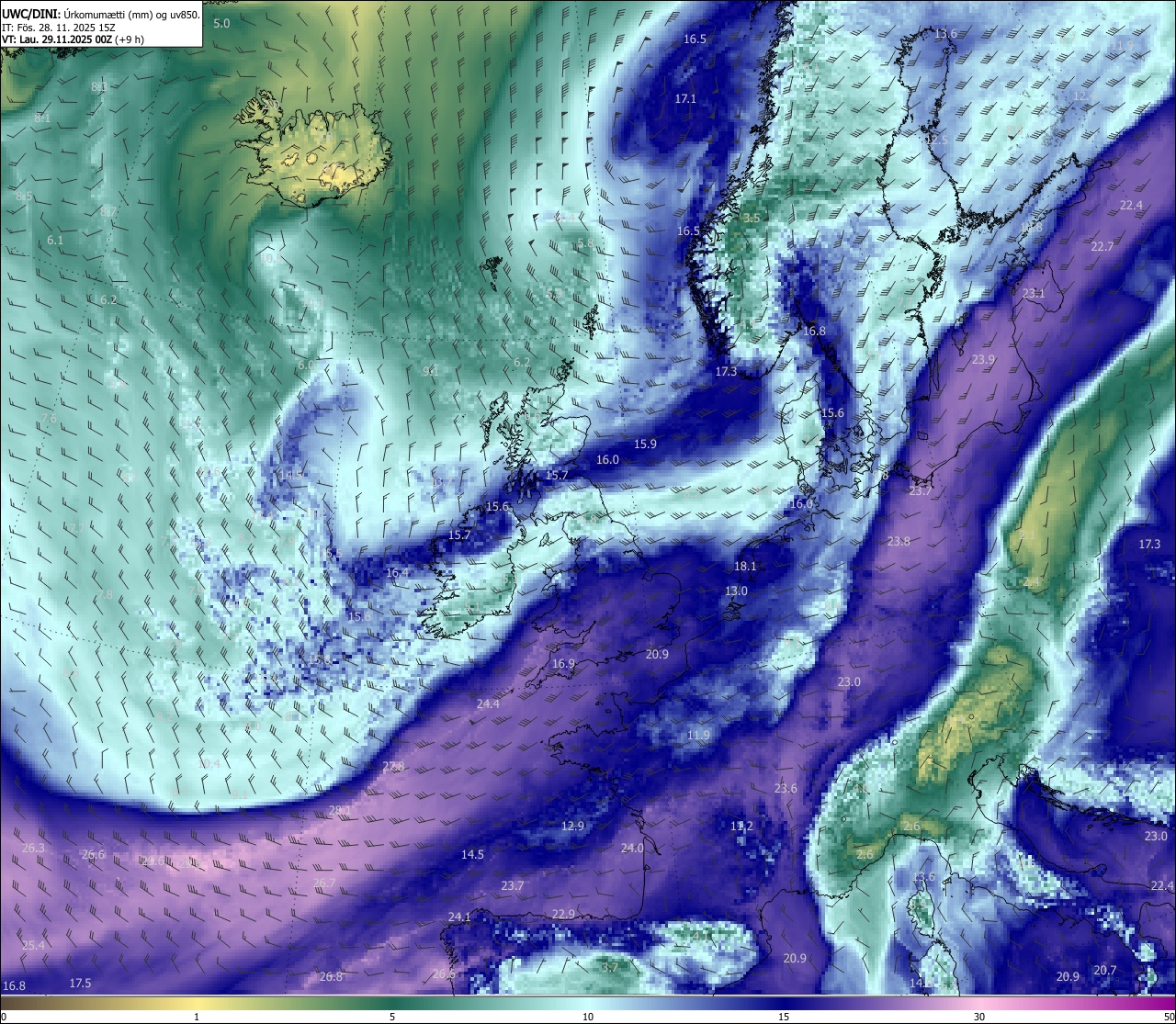Screen dimensions: 1176x1024
Task: Click the '13.0' map value
Action: 736,591
